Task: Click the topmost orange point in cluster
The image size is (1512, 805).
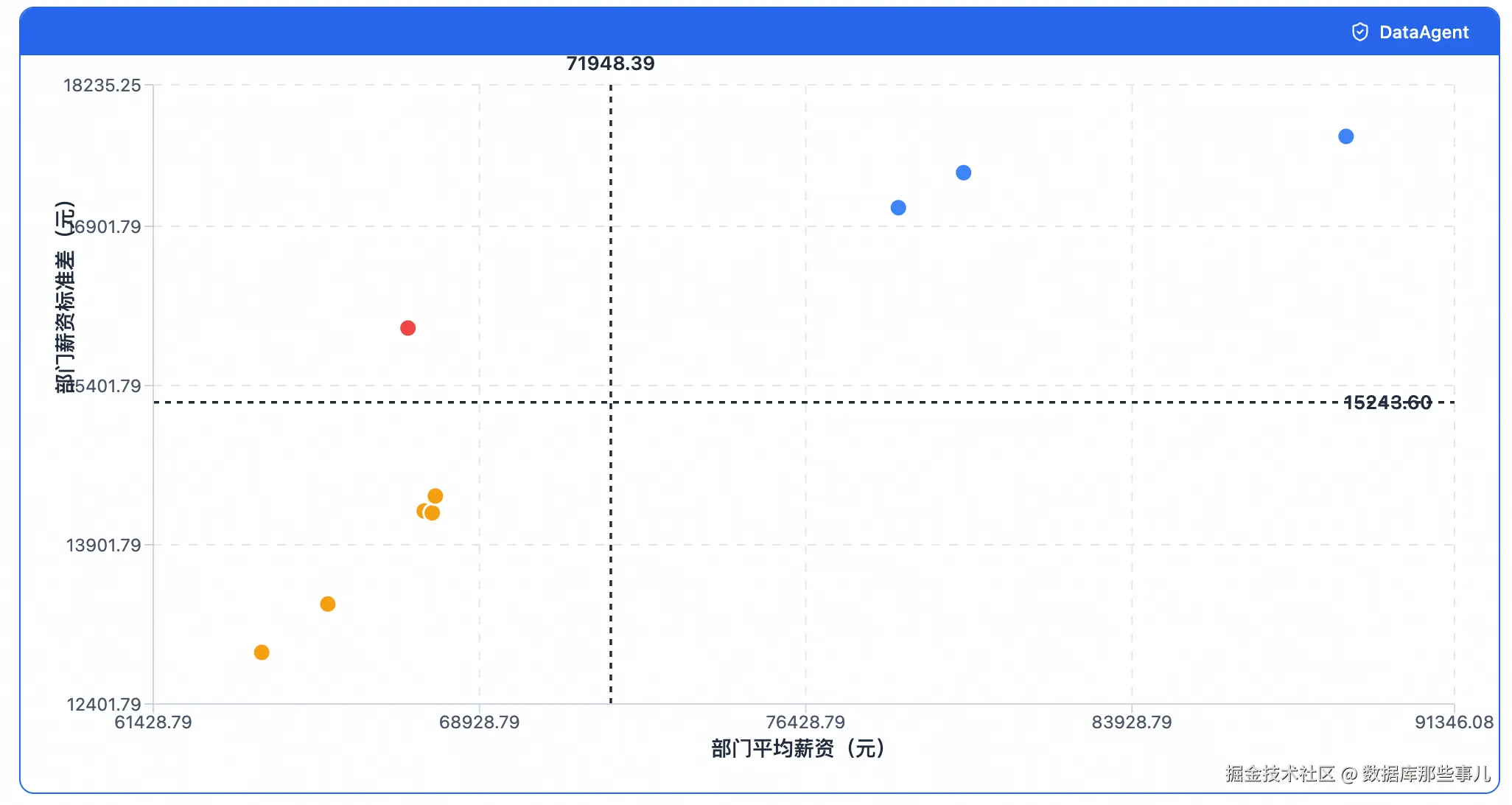Action: coord(435,496)
